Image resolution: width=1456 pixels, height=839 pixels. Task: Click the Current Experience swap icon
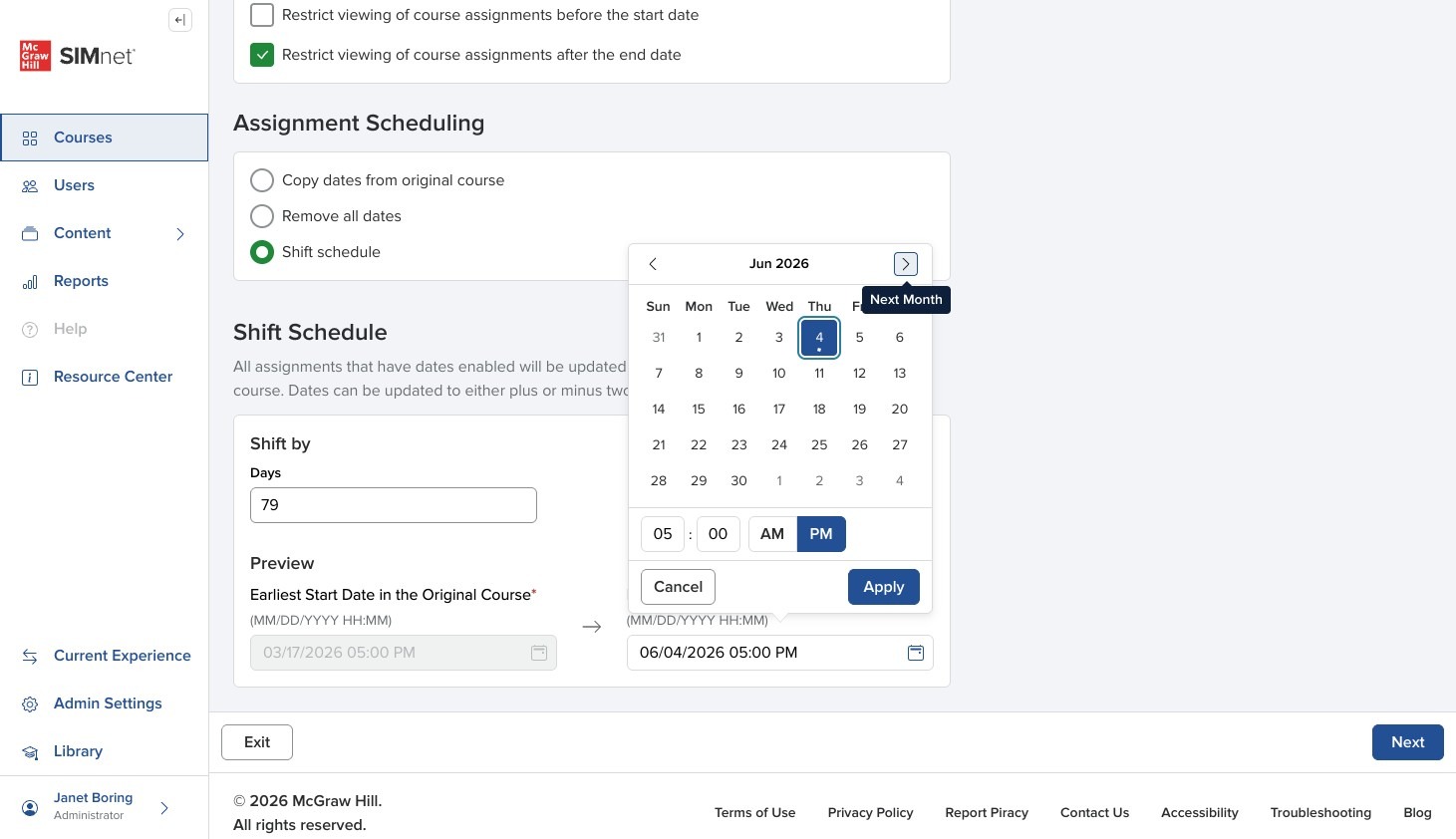(x=30, y=656)
